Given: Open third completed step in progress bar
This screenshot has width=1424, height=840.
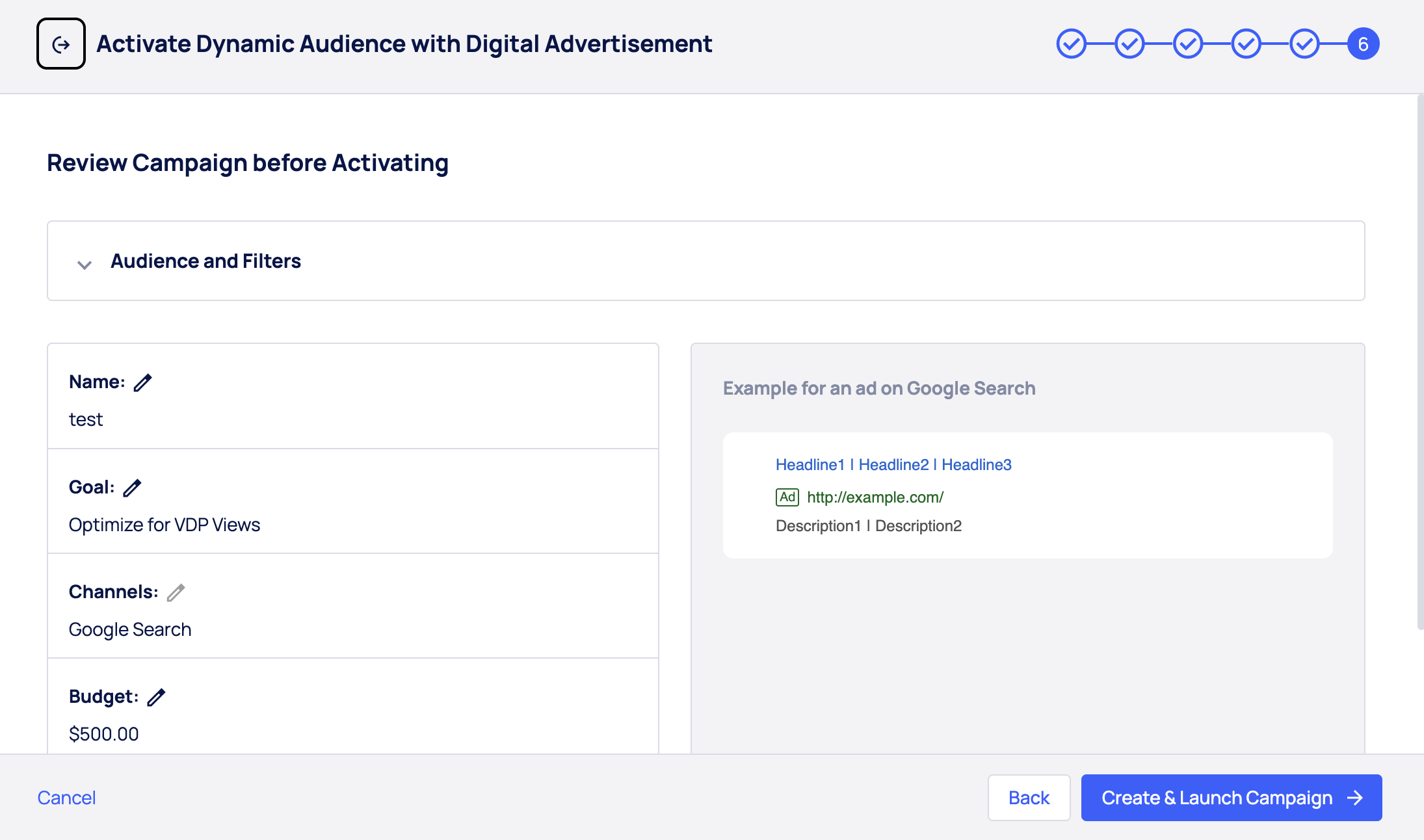Looking at the screenshot, I should [1188, 44].
